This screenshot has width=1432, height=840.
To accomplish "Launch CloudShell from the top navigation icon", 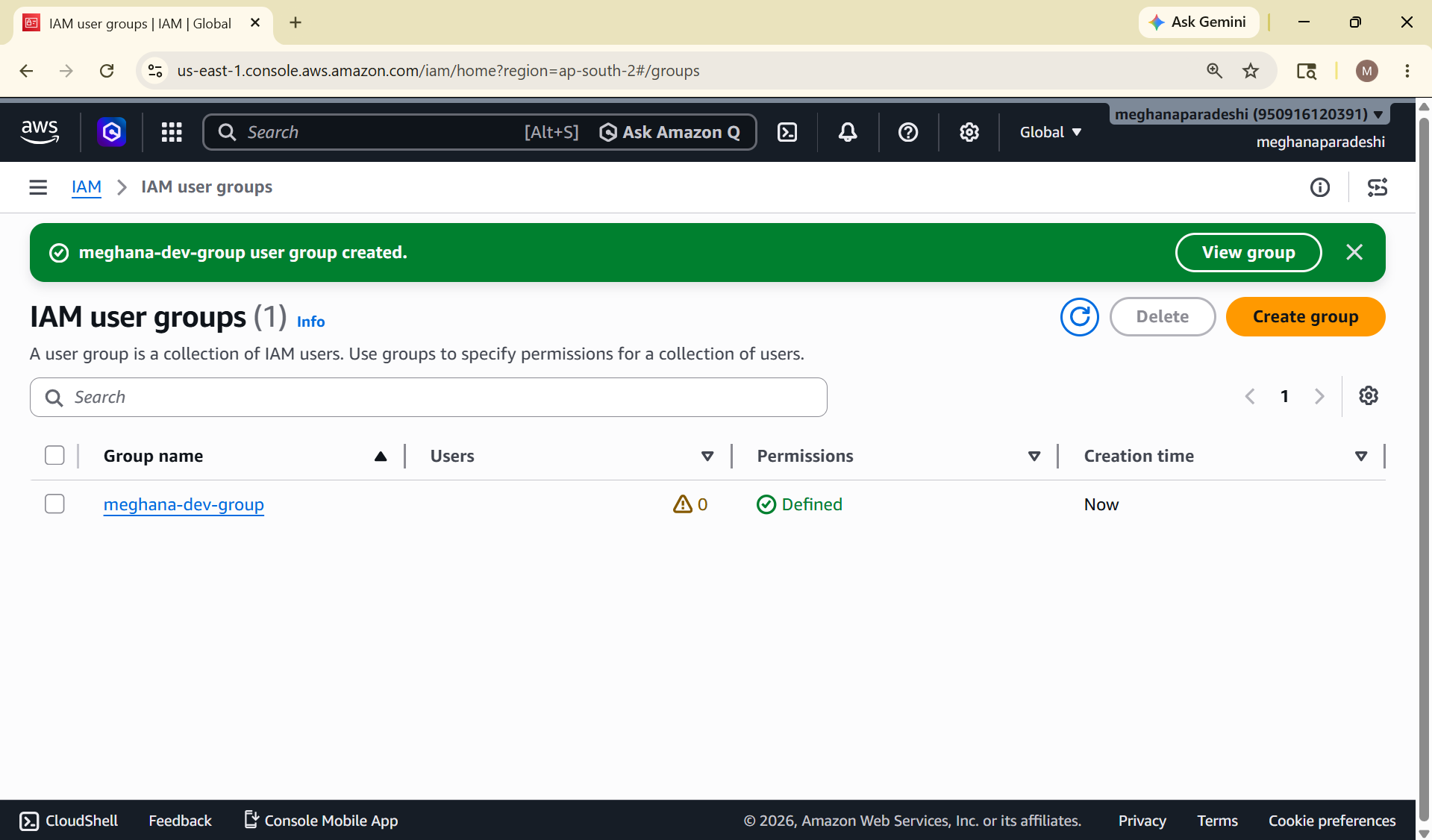I will (787, 132).
